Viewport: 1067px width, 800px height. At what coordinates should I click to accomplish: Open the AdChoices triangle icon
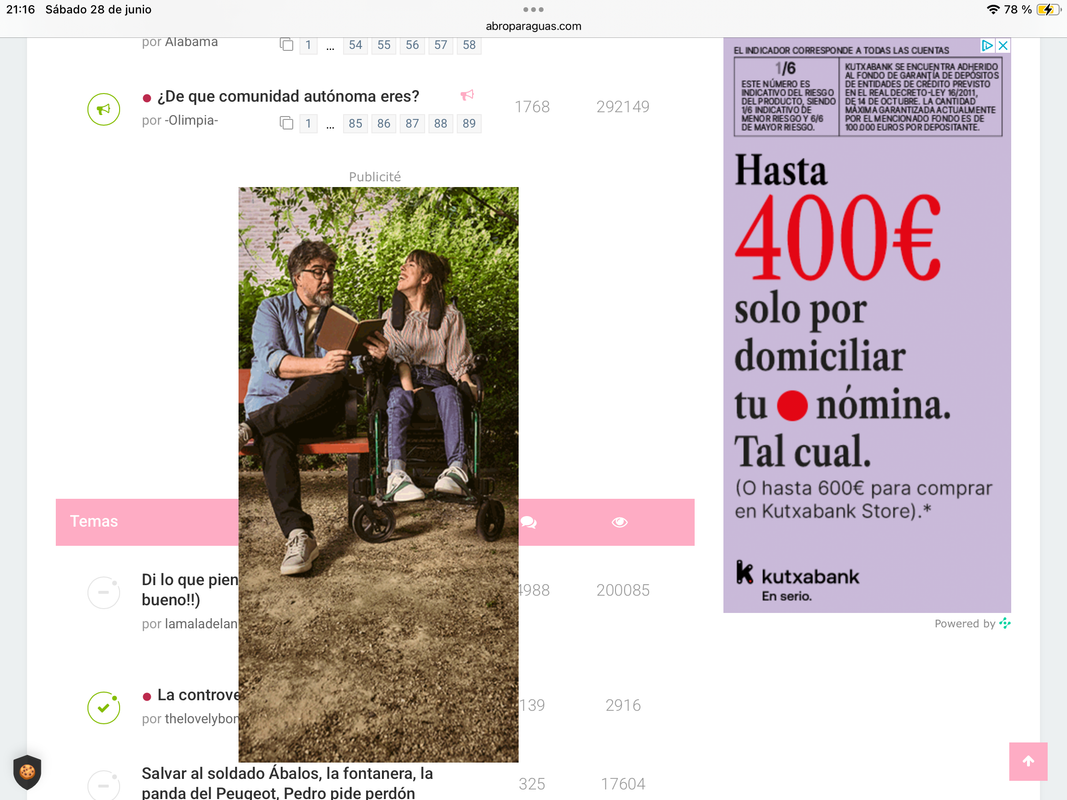click(x=987, y=46)
